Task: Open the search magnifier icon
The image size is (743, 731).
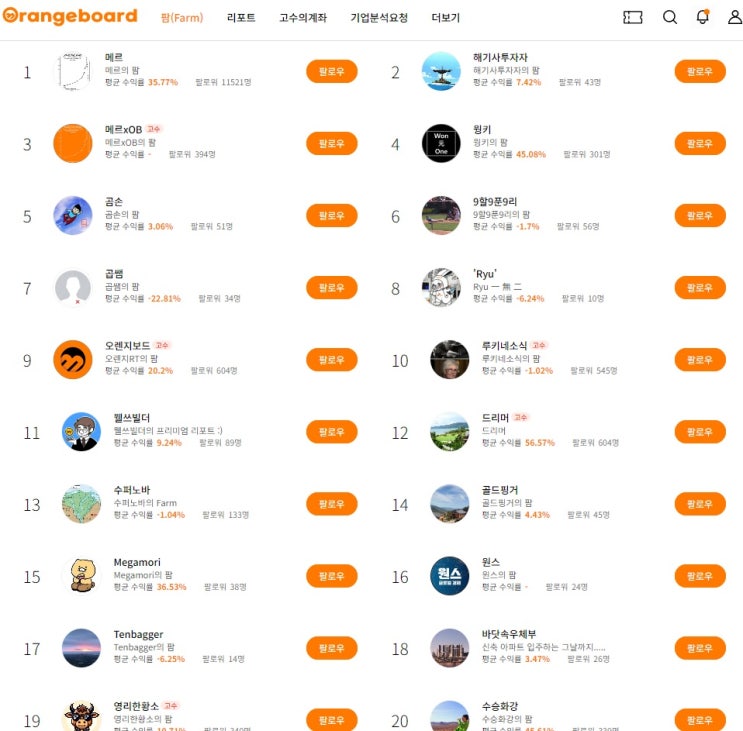Action: [670, 17]
